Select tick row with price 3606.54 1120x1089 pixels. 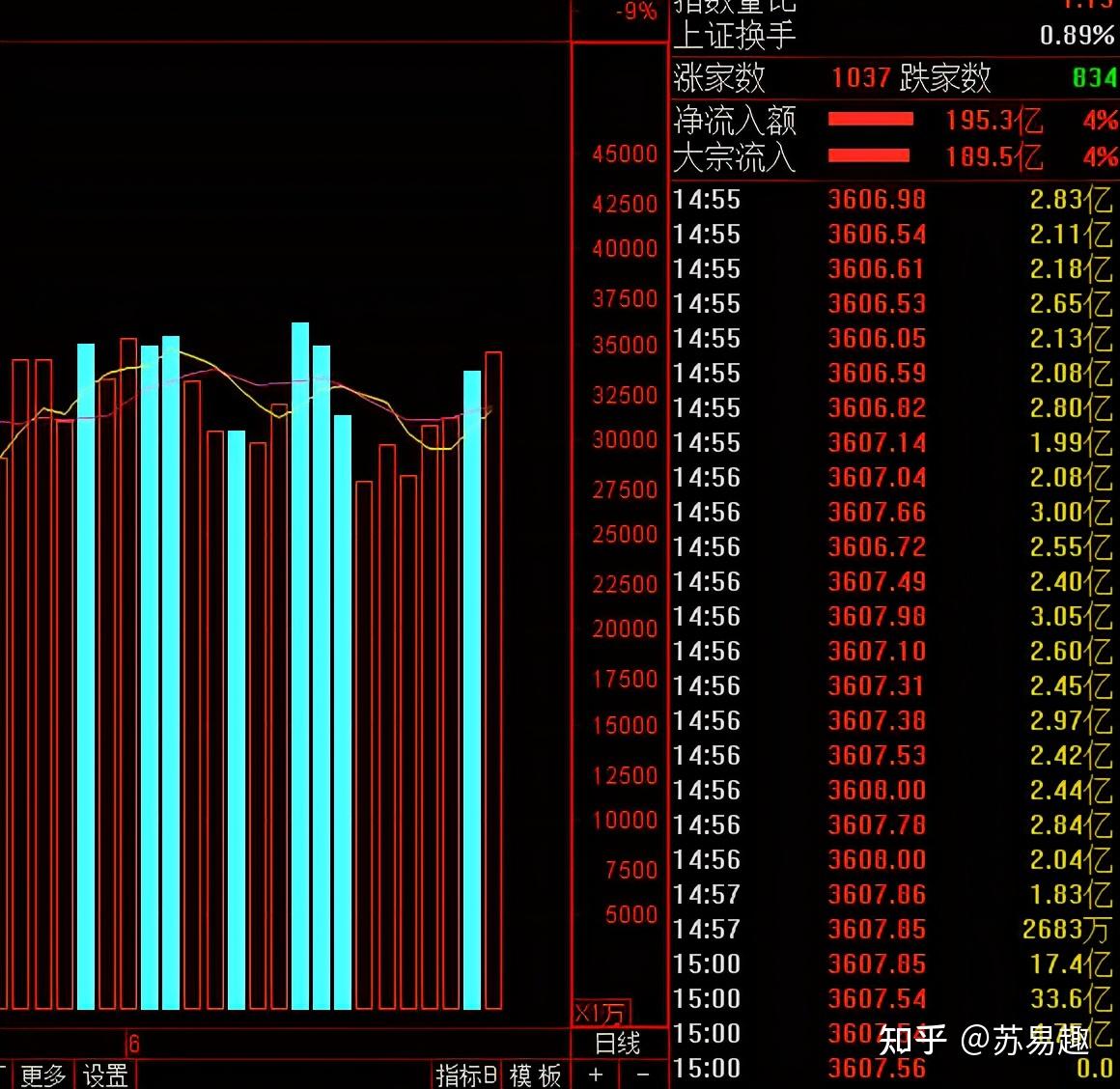tap(894, 235)
